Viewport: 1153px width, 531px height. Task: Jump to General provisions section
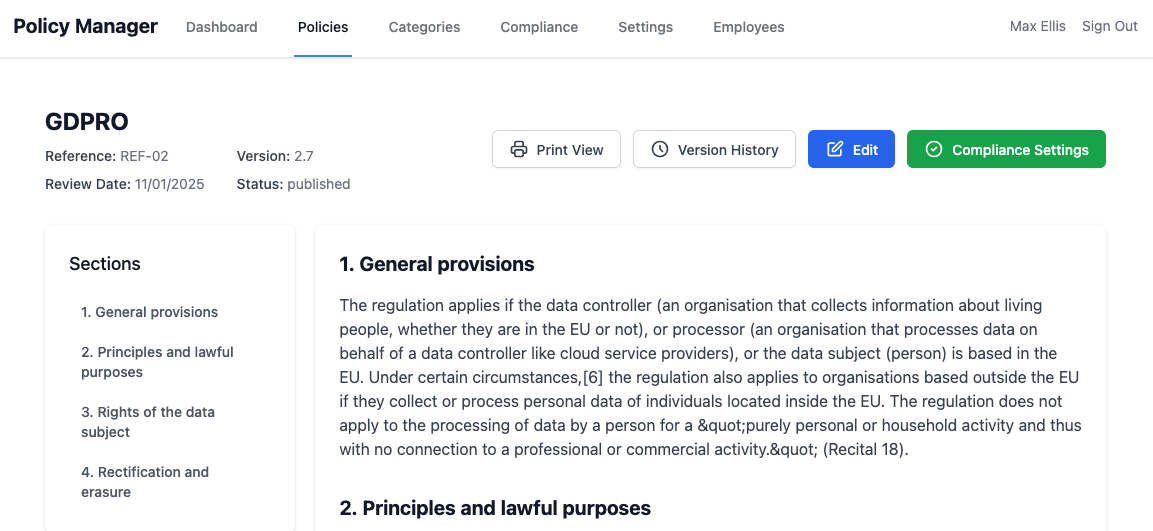click(x=149, y=312)
